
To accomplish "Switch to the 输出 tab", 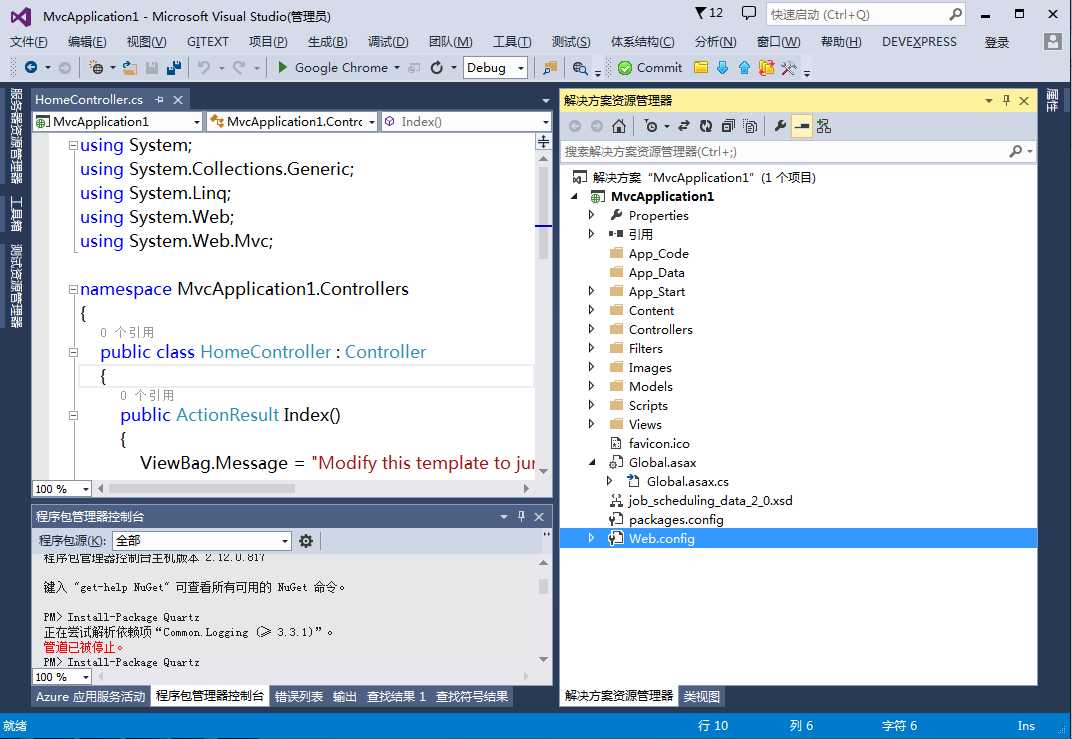I will pos(345,697).
